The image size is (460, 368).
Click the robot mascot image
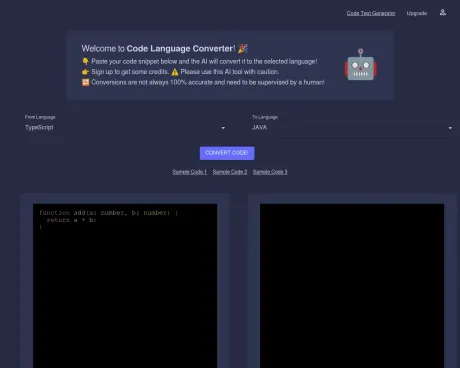360,65
